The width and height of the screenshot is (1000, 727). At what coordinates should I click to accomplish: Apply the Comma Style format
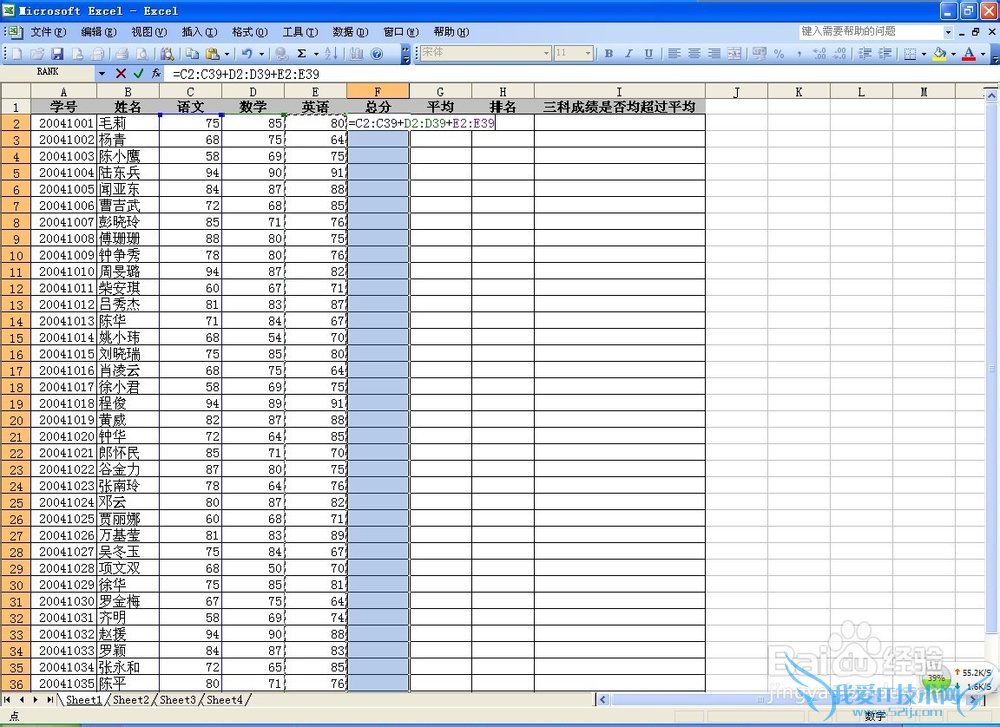click(799, 54)
